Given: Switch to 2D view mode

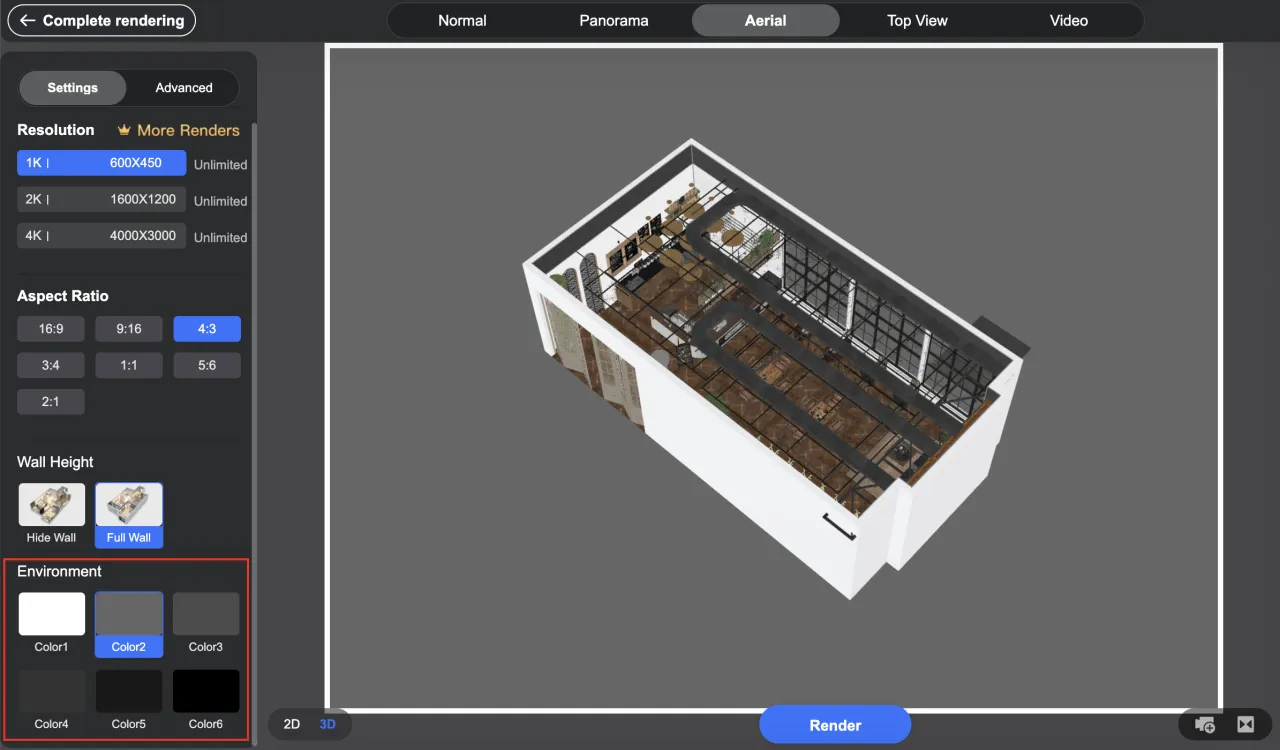Looking at the screenshot, I should click(x=291, y=724).
